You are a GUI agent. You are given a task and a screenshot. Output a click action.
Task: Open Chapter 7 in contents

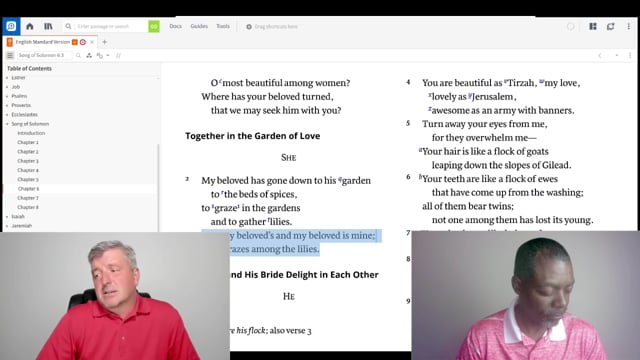(x=28, y=198)
